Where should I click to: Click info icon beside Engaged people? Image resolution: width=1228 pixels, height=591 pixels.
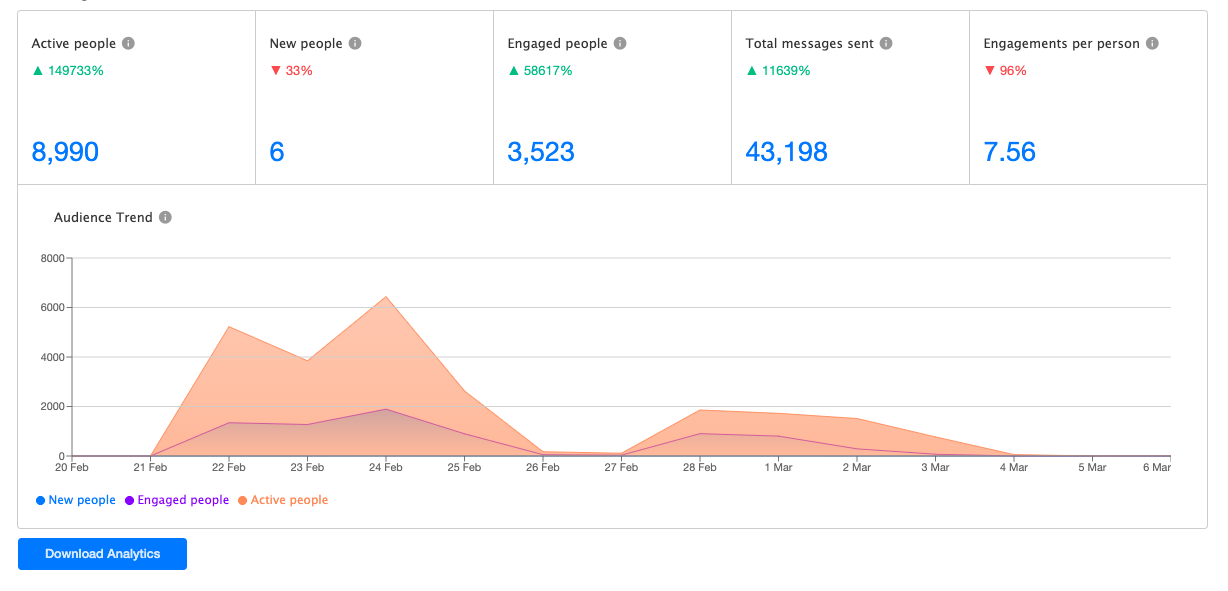click(x=620, y=44)
